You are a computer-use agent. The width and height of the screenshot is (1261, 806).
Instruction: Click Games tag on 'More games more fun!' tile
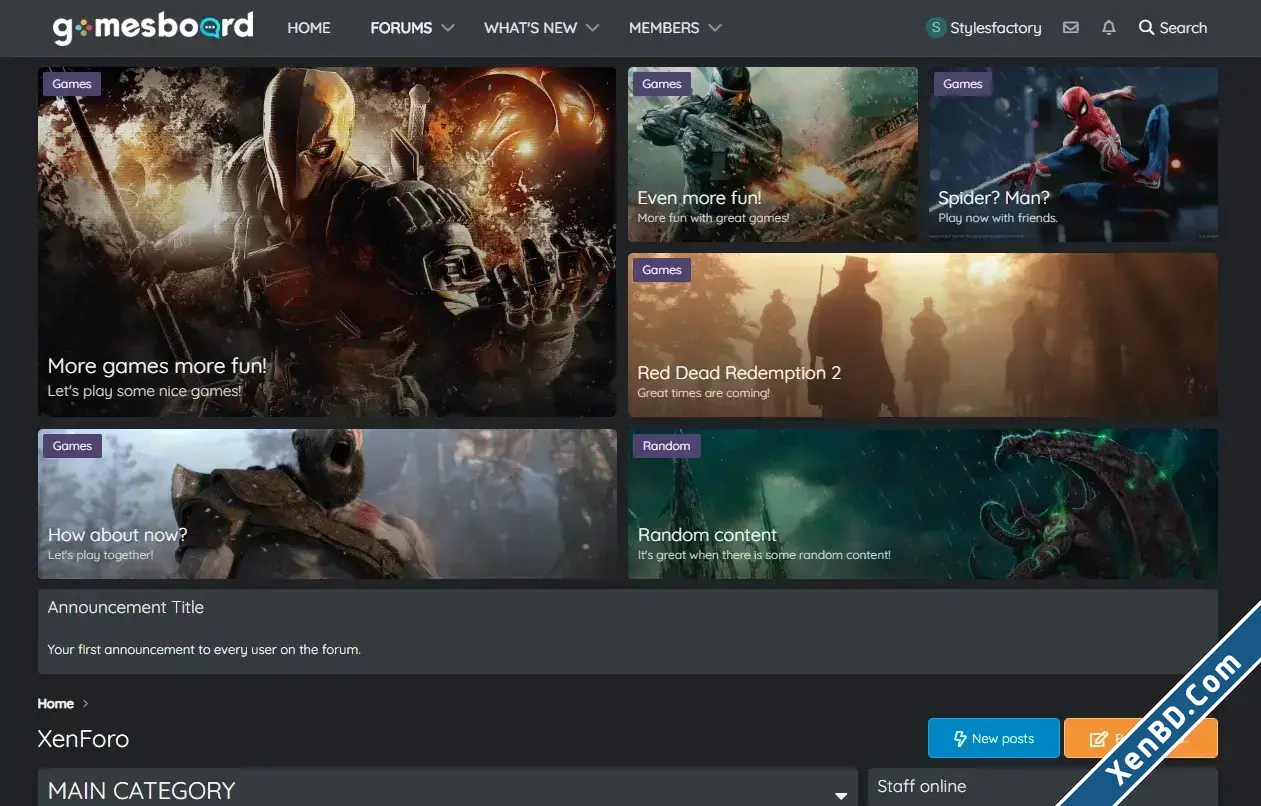click(x=72, y=84)
